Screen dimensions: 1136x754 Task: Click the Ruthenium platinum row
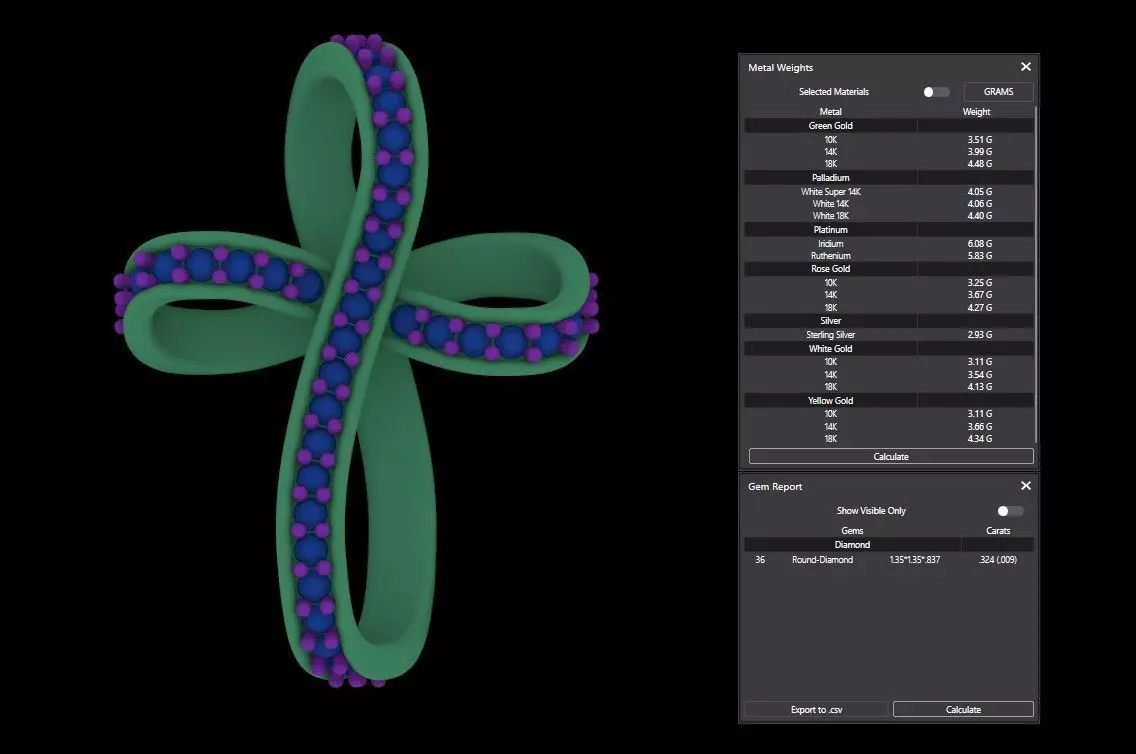(x=889, y=256)
